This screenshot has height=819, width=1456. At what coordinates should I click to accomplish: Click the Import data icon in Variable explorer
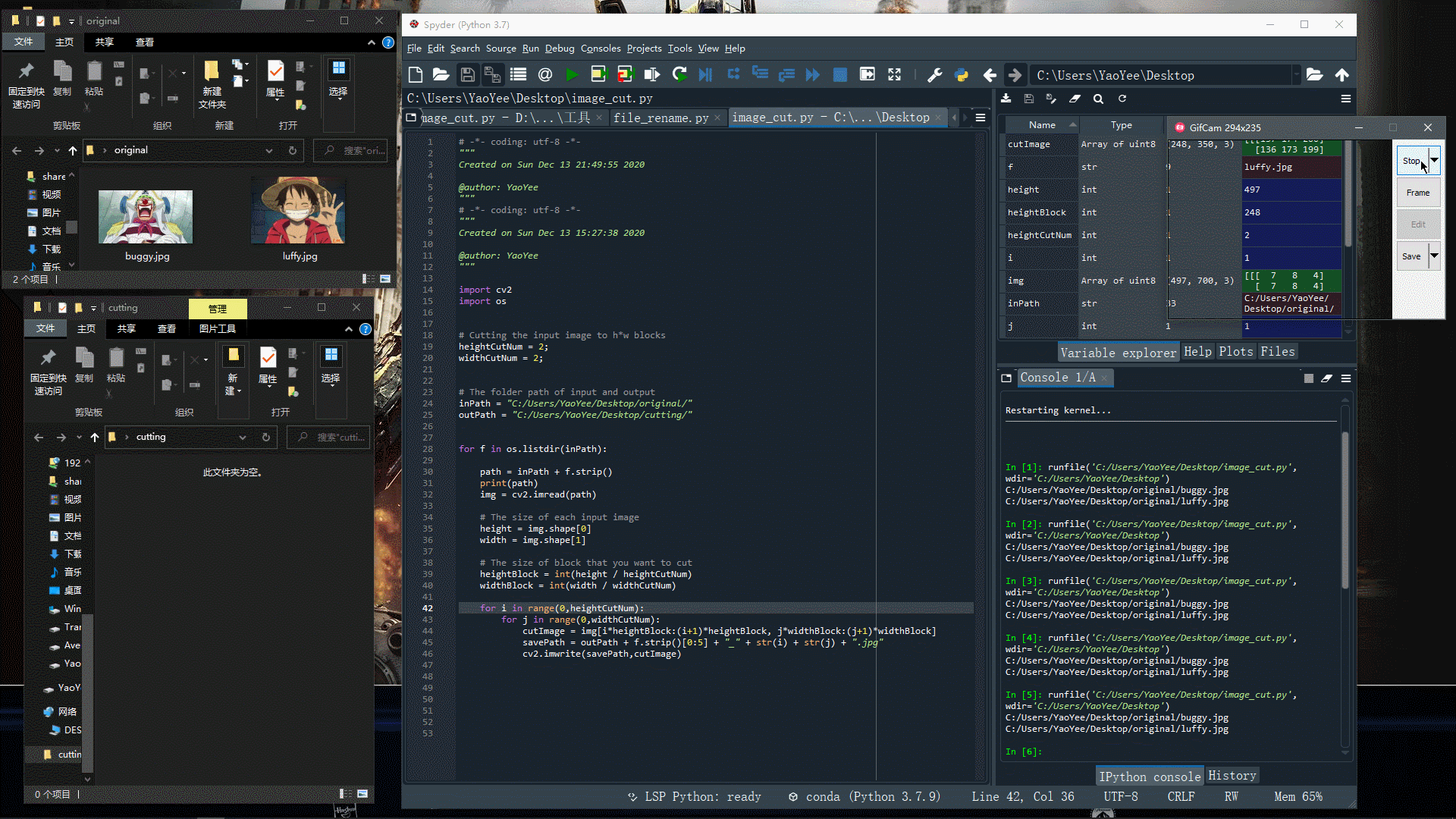(1006, 99)
